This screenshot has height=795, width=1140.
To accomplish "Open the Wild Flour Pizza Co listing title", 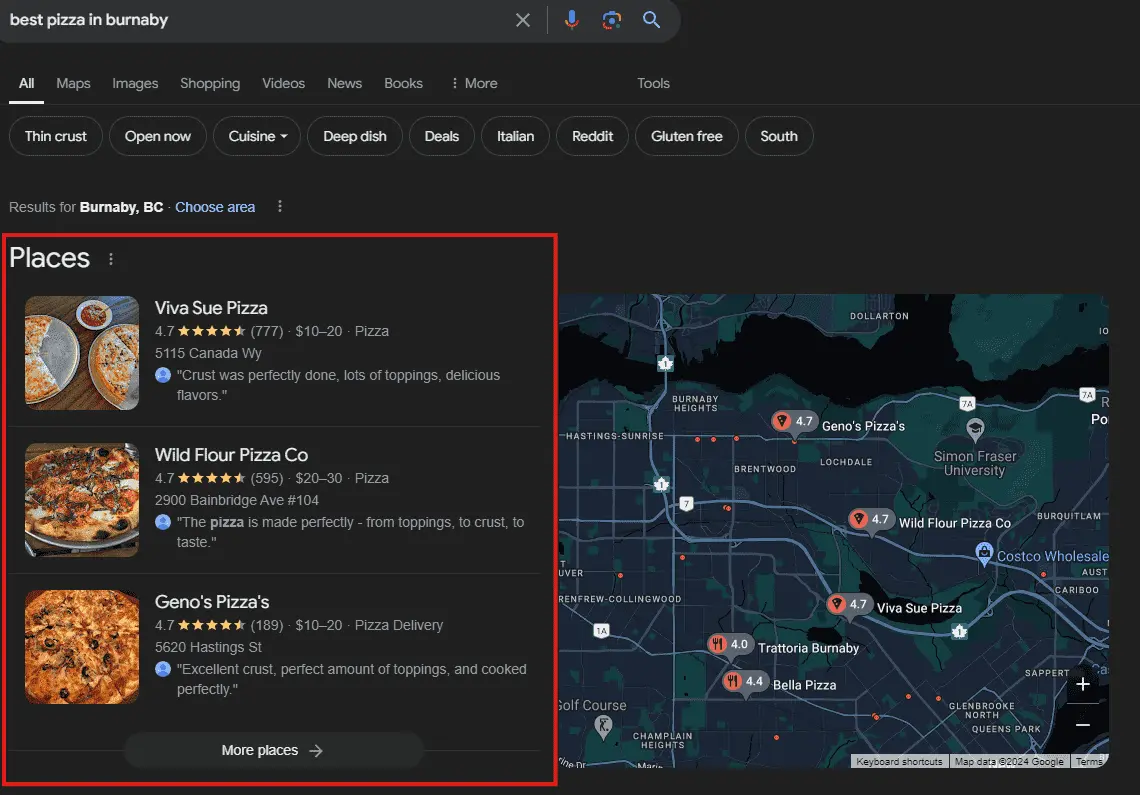I will click(231, 455).
